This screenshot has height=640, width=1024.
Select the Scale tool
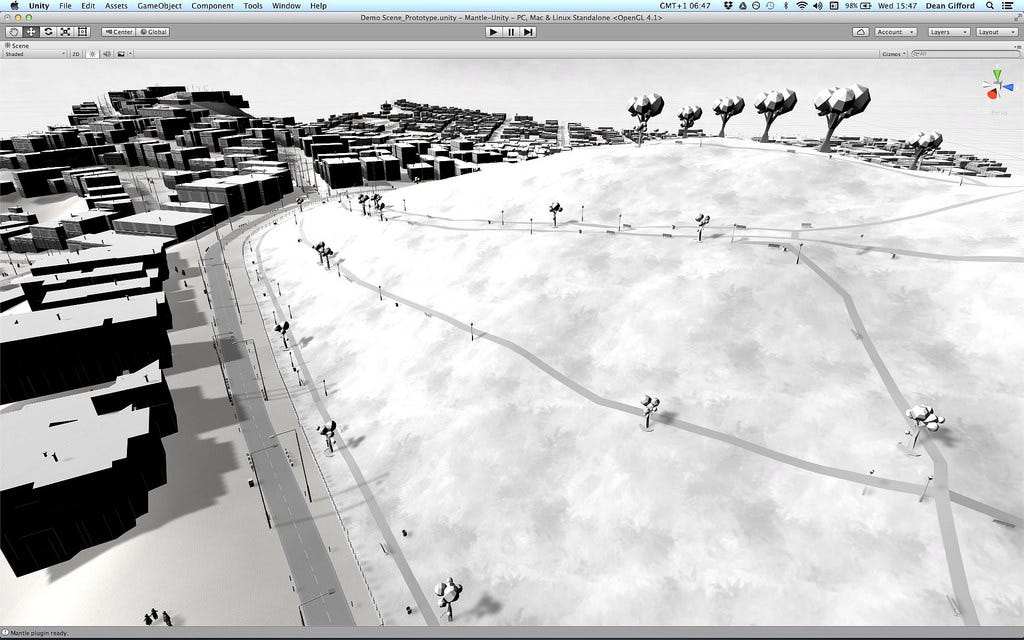[x=64, y=31]
